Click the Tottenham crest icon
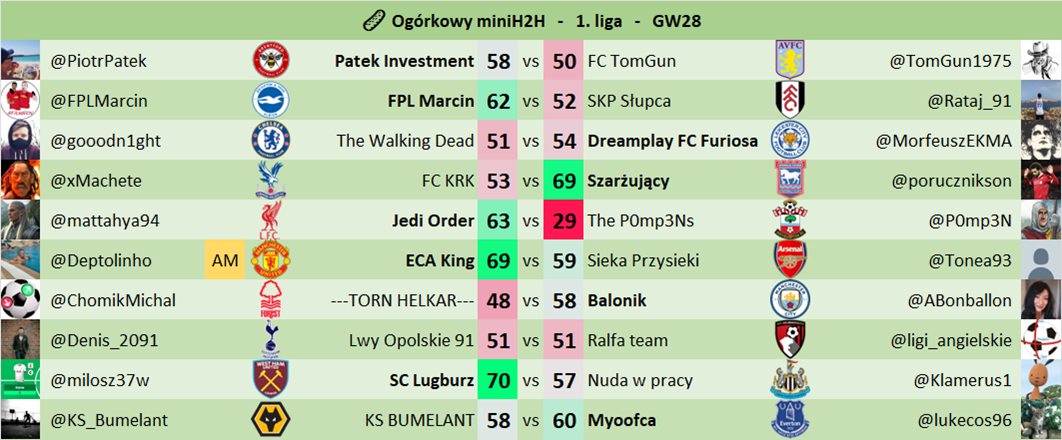The width and height of the screenshot is (1062, 440). point(270,341)
